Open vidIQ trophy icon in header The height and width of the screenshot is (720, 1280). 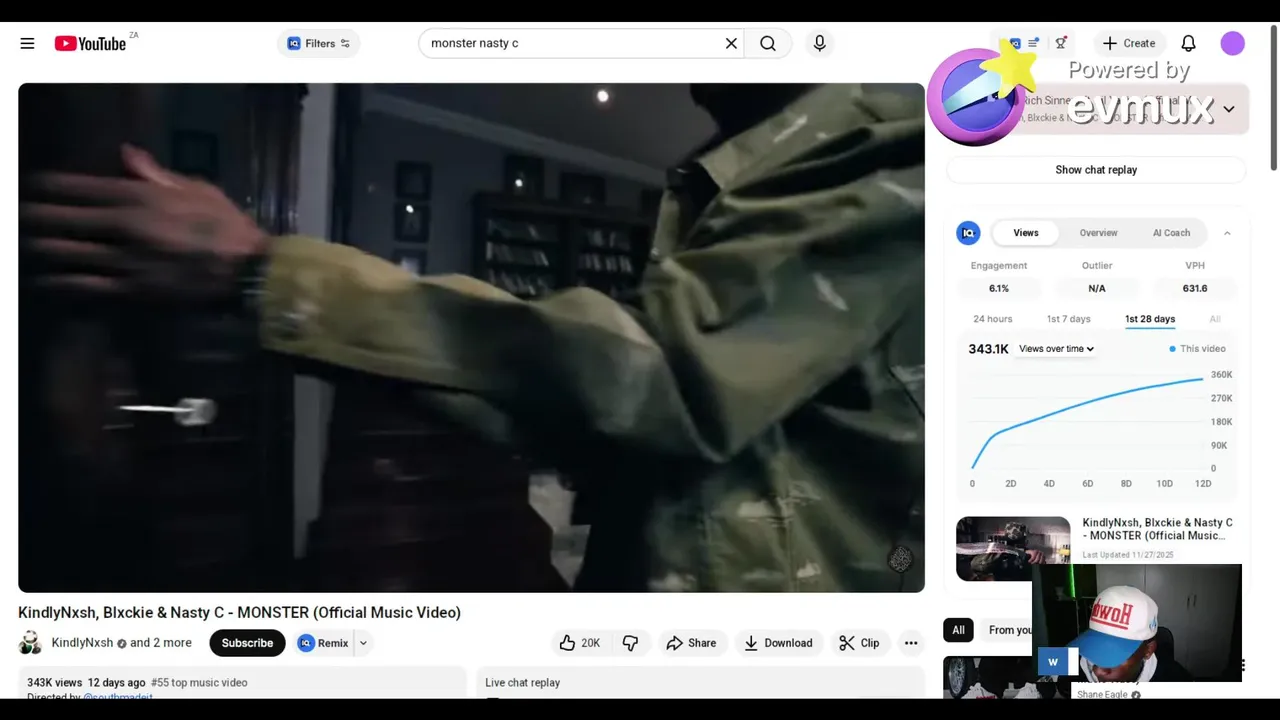1061,43
